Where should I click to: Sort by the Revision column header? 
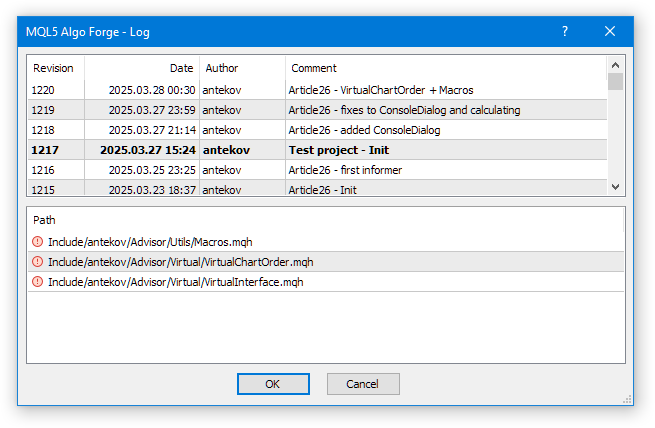point(56,68)
